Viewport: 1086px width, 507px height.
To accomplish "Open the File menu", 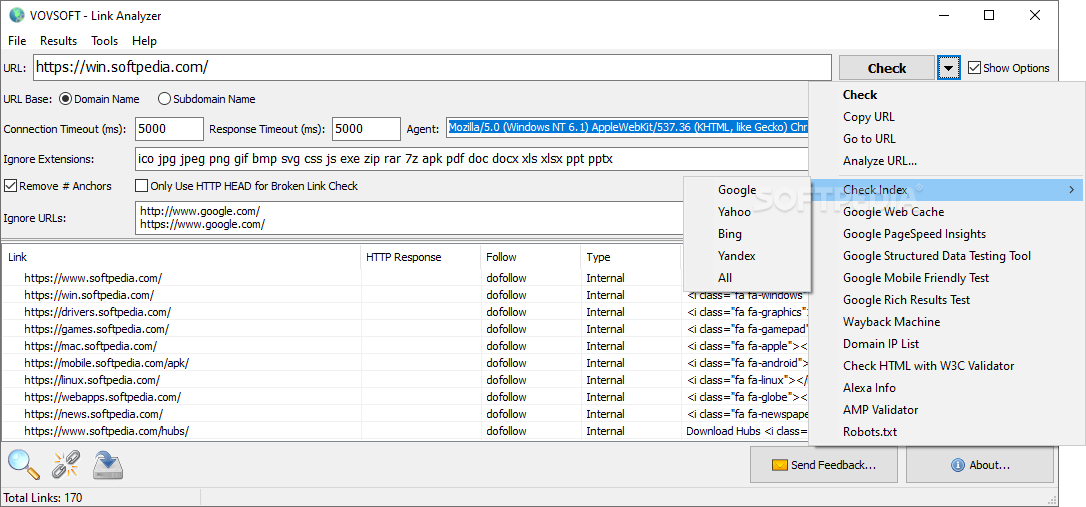I will pos(17,41).
